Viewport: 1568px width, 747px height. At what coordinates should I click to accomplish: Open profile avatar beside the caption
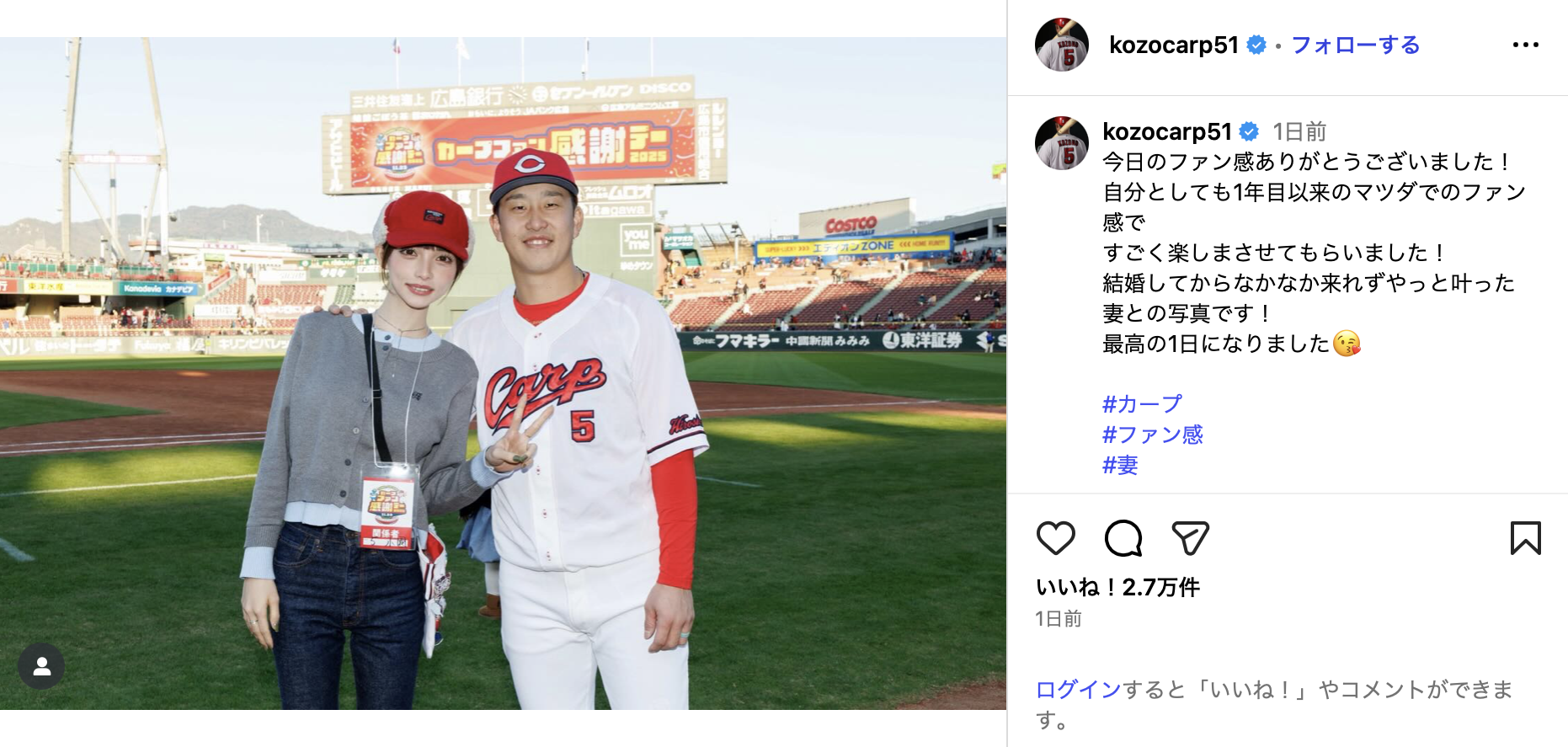point(1061,143)
